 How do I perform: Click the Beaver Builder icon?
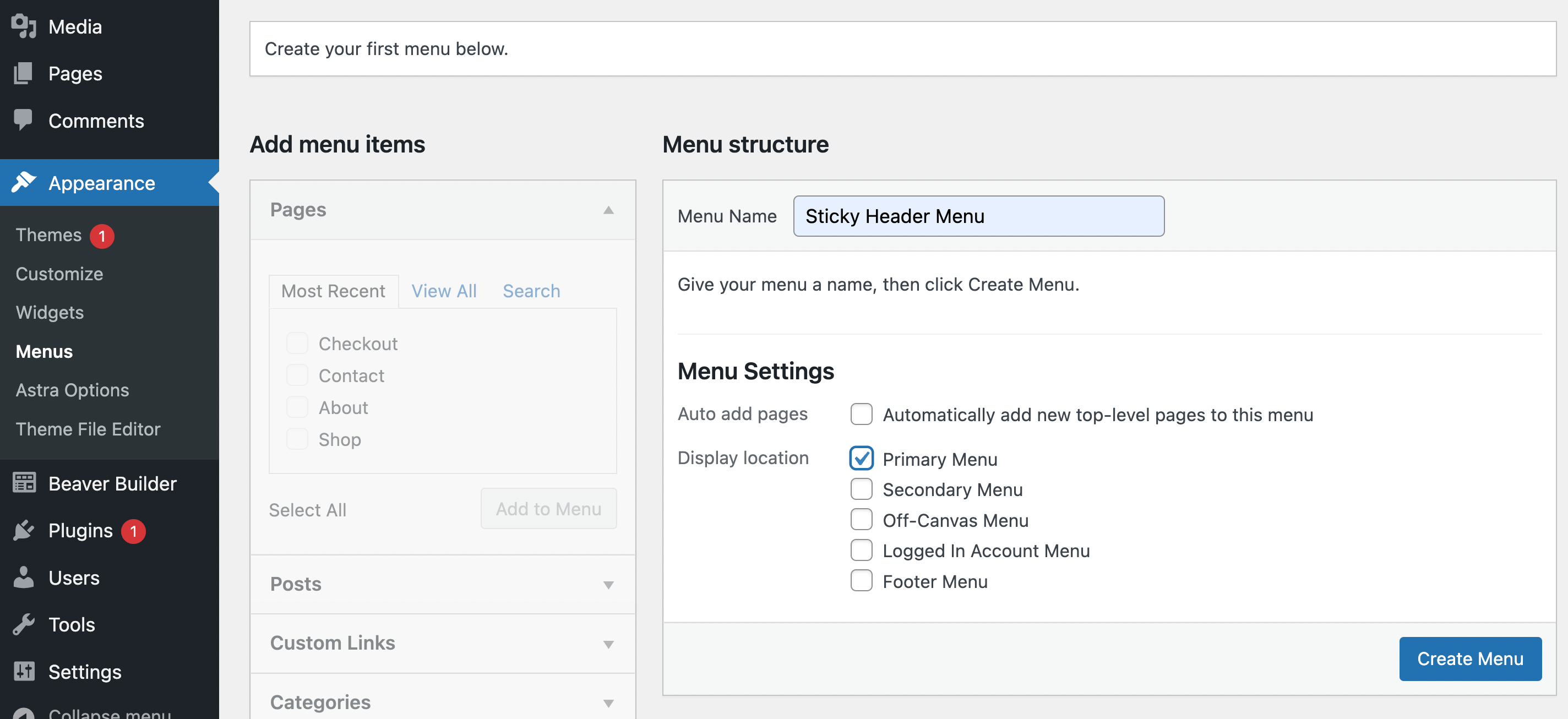click(23, 483)
